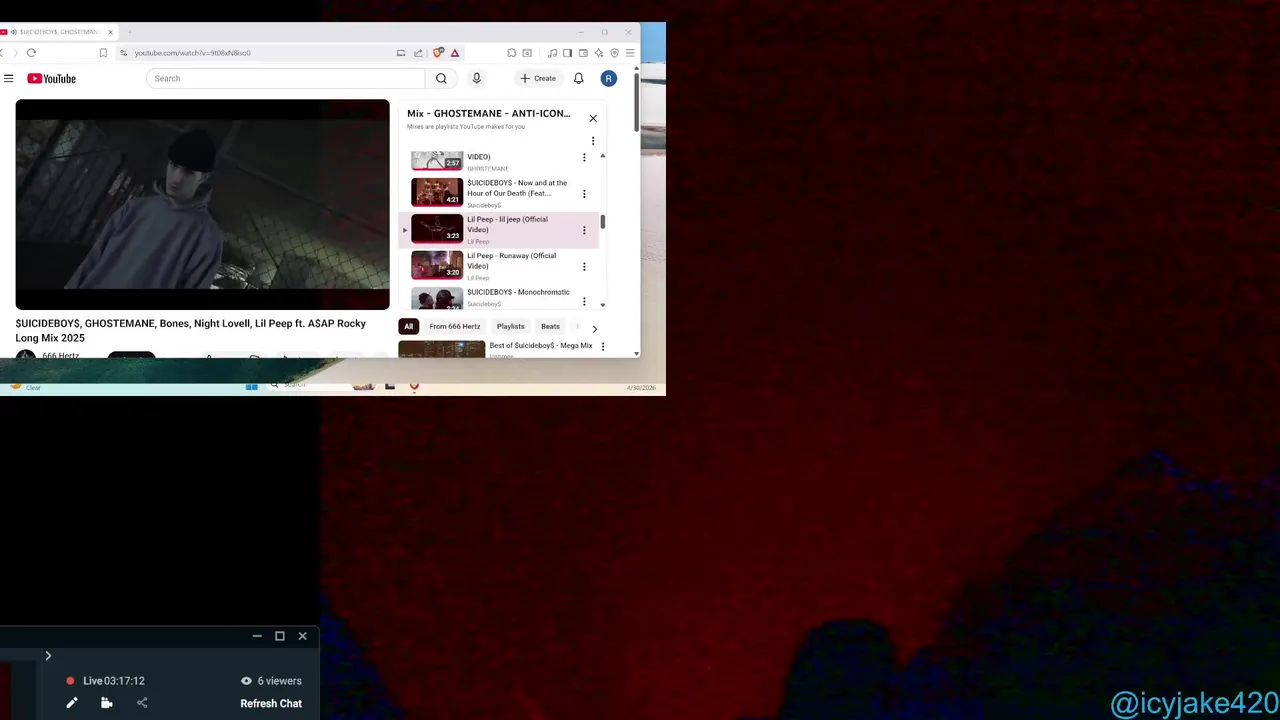Maximize the stream manager window
This screenshot has width=1280, height=720.
(280, 636)
